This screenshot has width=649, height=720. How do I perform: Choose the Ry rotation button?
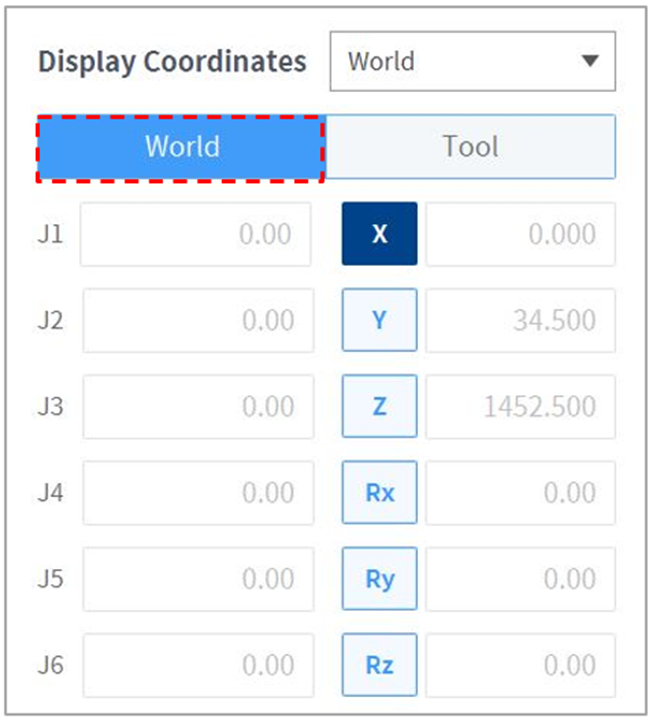tap(379, 579)
